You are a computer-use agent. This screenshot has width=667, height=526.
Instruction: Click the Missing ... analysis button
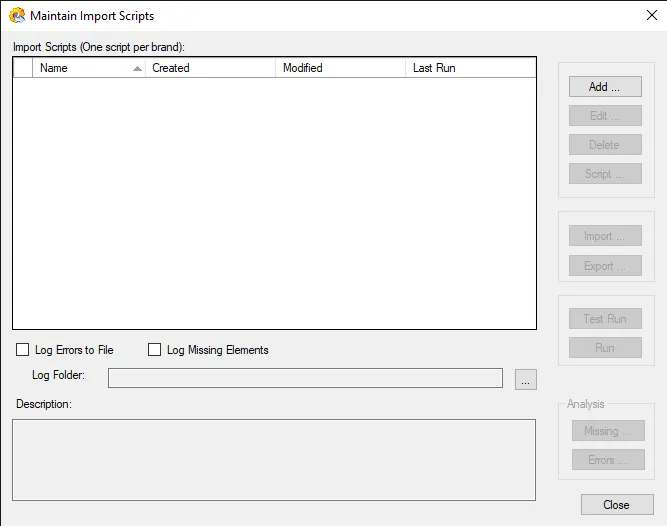[608, 431]
